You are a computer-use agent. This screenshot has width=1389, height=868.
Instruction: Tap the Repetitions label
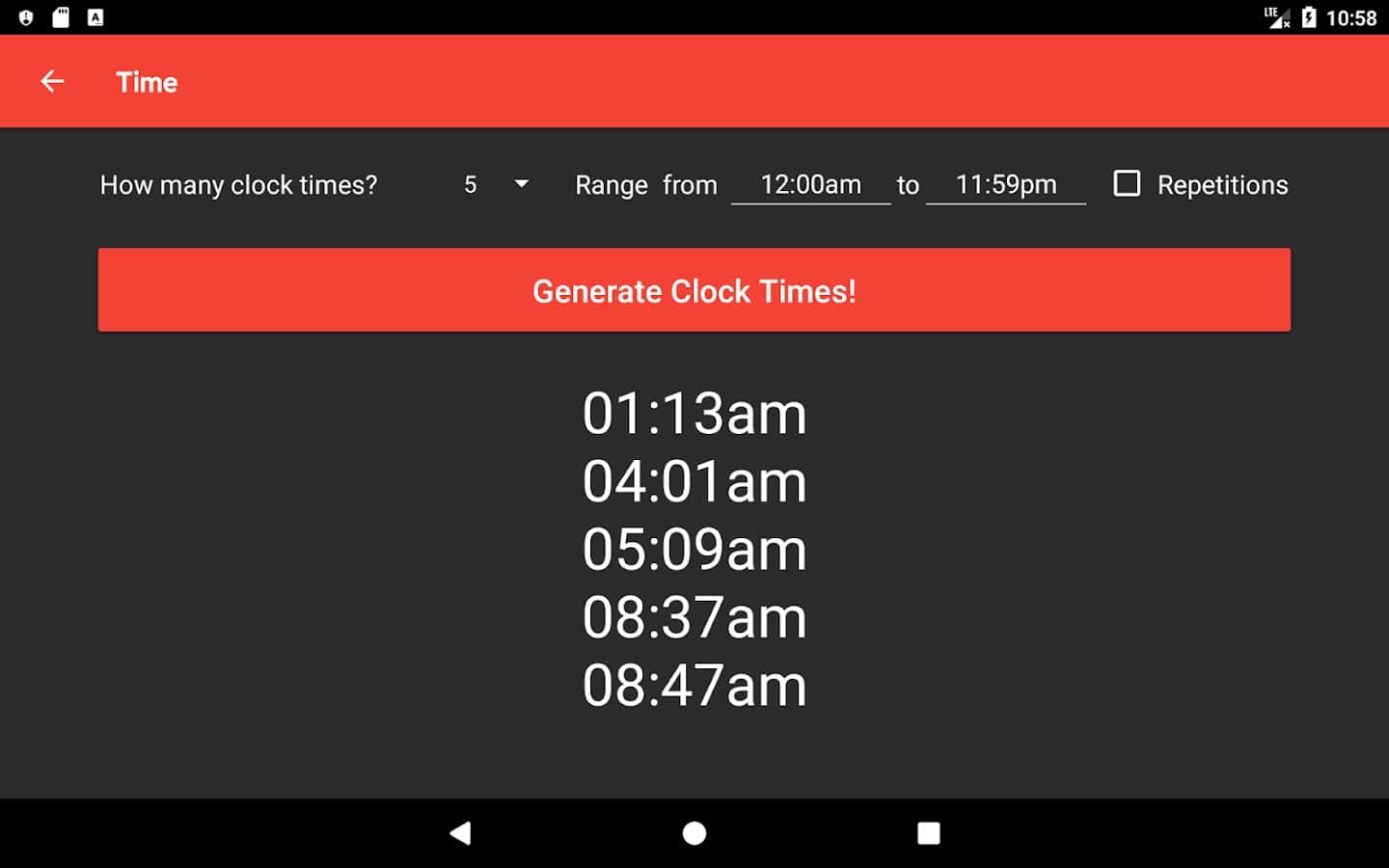click(x=1222, y=185)
